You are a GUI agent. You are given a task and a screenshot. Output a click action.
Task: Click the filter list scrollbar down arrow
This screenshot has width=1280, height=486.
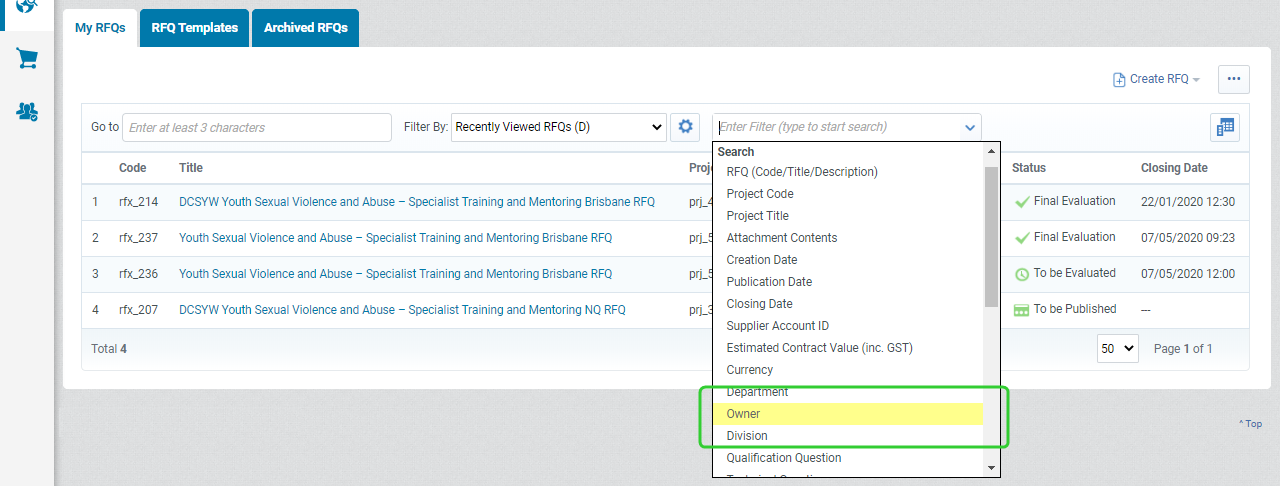coord(992,467)
